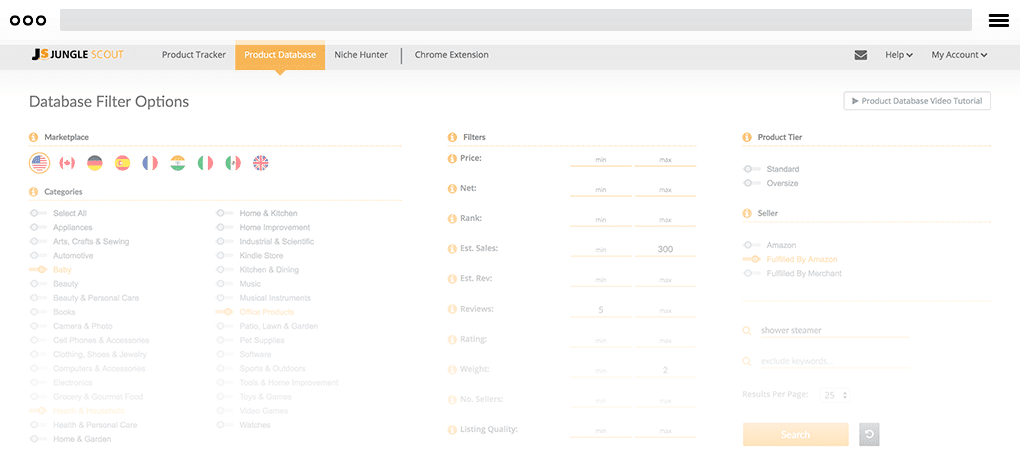Disable the Fulfilled By Amazon seller toggle

(x=752, y=259)
